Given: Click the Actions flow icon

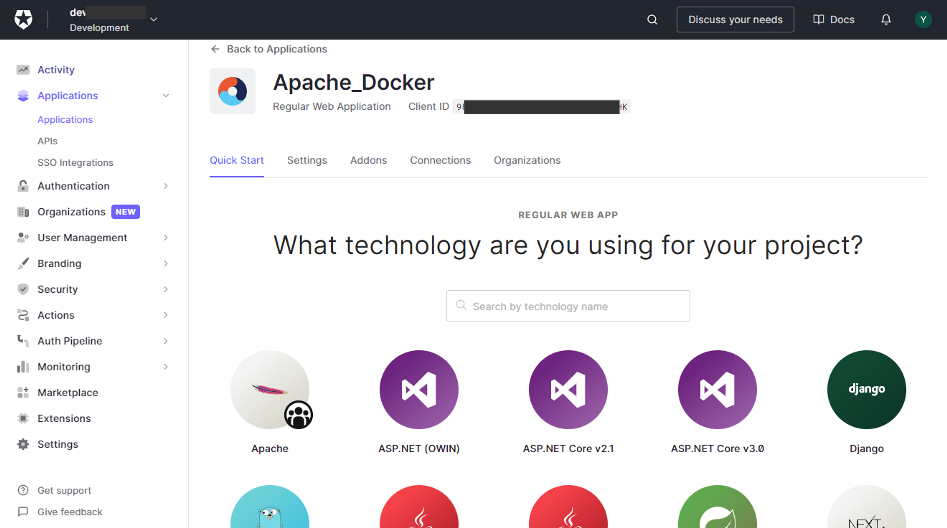Looking at the screenshot, I should [23, 315].
